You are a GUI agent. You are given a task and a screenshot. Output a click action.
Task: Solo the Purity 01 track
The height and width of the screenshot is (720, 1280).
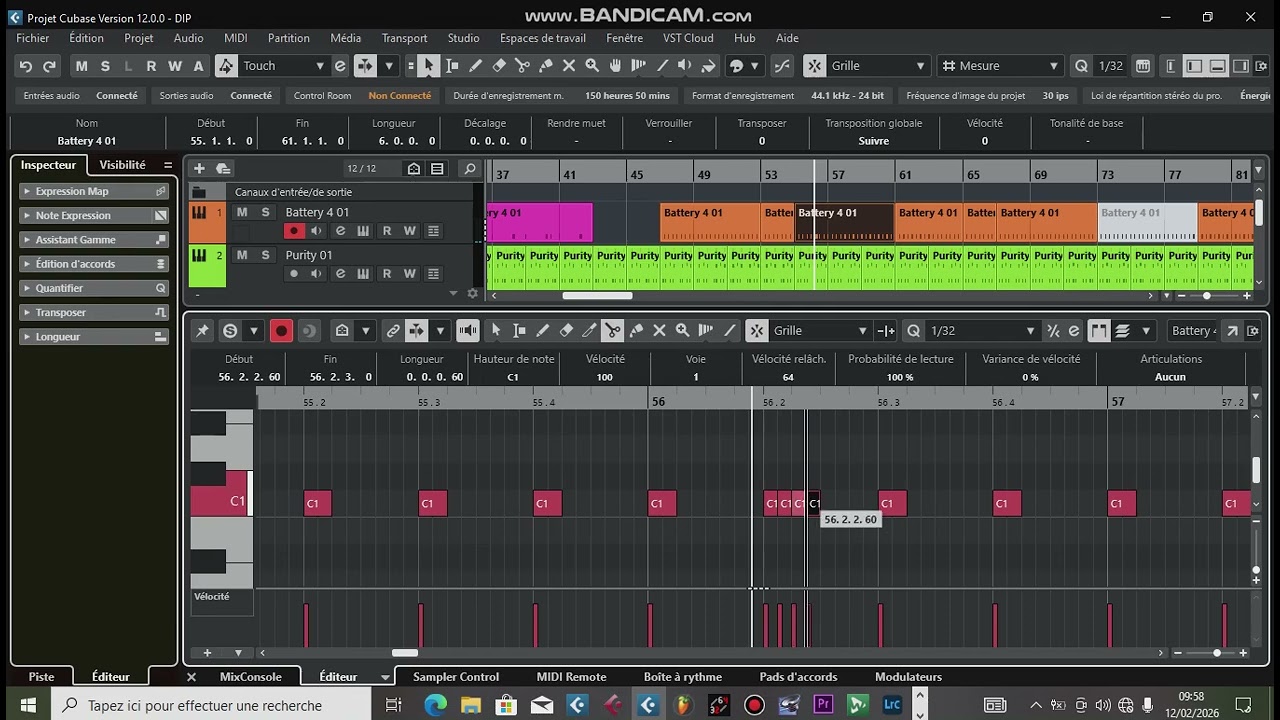pos(265,255)
